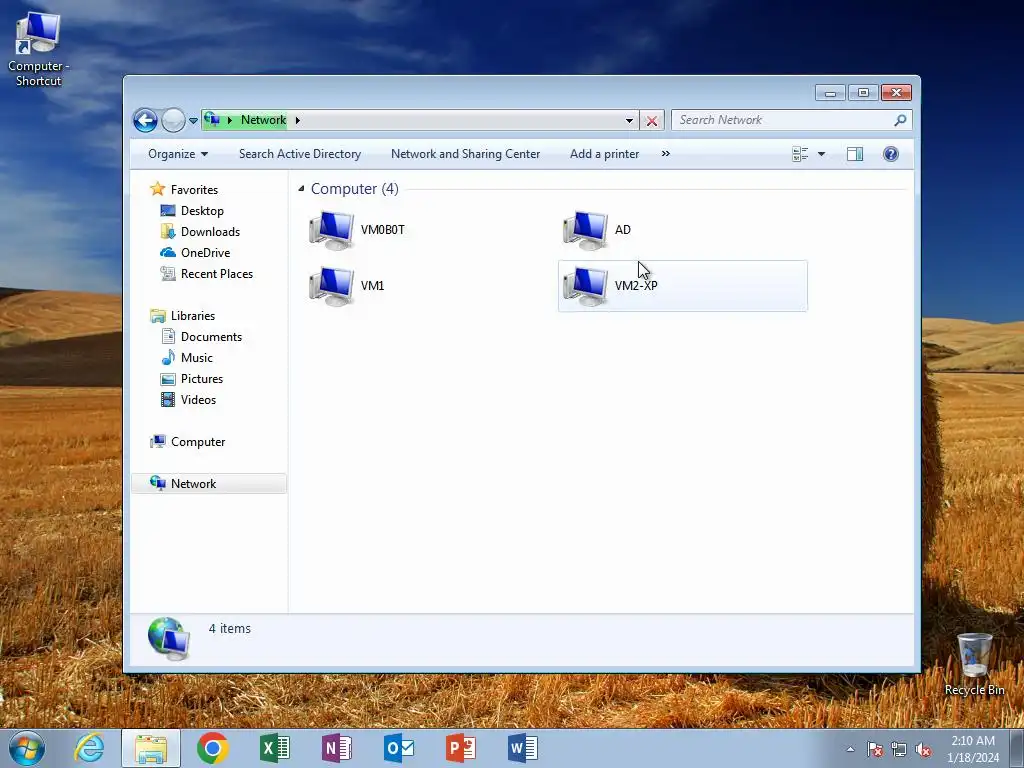Collapse the Computer (4) group
The height and width of the screenshot is (768, 1024).
click(x=301, y=189)
